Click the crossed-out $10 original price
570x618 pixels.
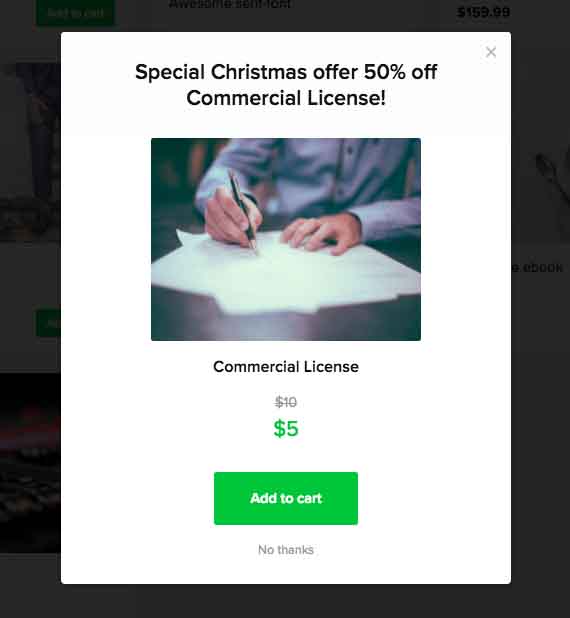(x=286, y=402)
